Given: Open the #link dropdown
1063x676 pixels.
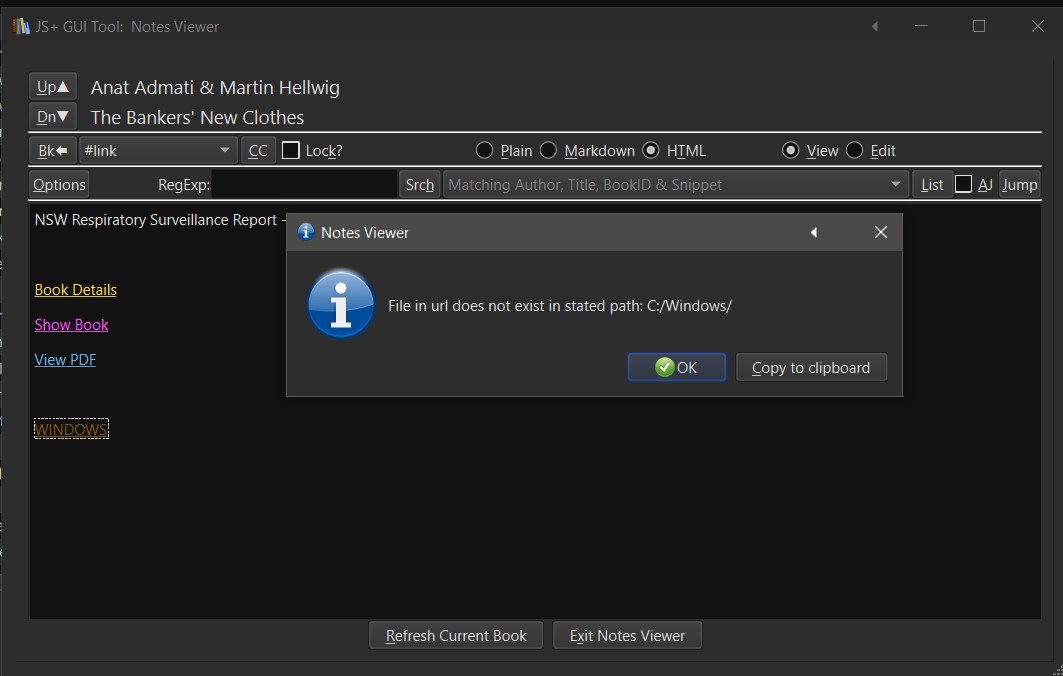Looking at the screenshot, I should tap(158, 151).
